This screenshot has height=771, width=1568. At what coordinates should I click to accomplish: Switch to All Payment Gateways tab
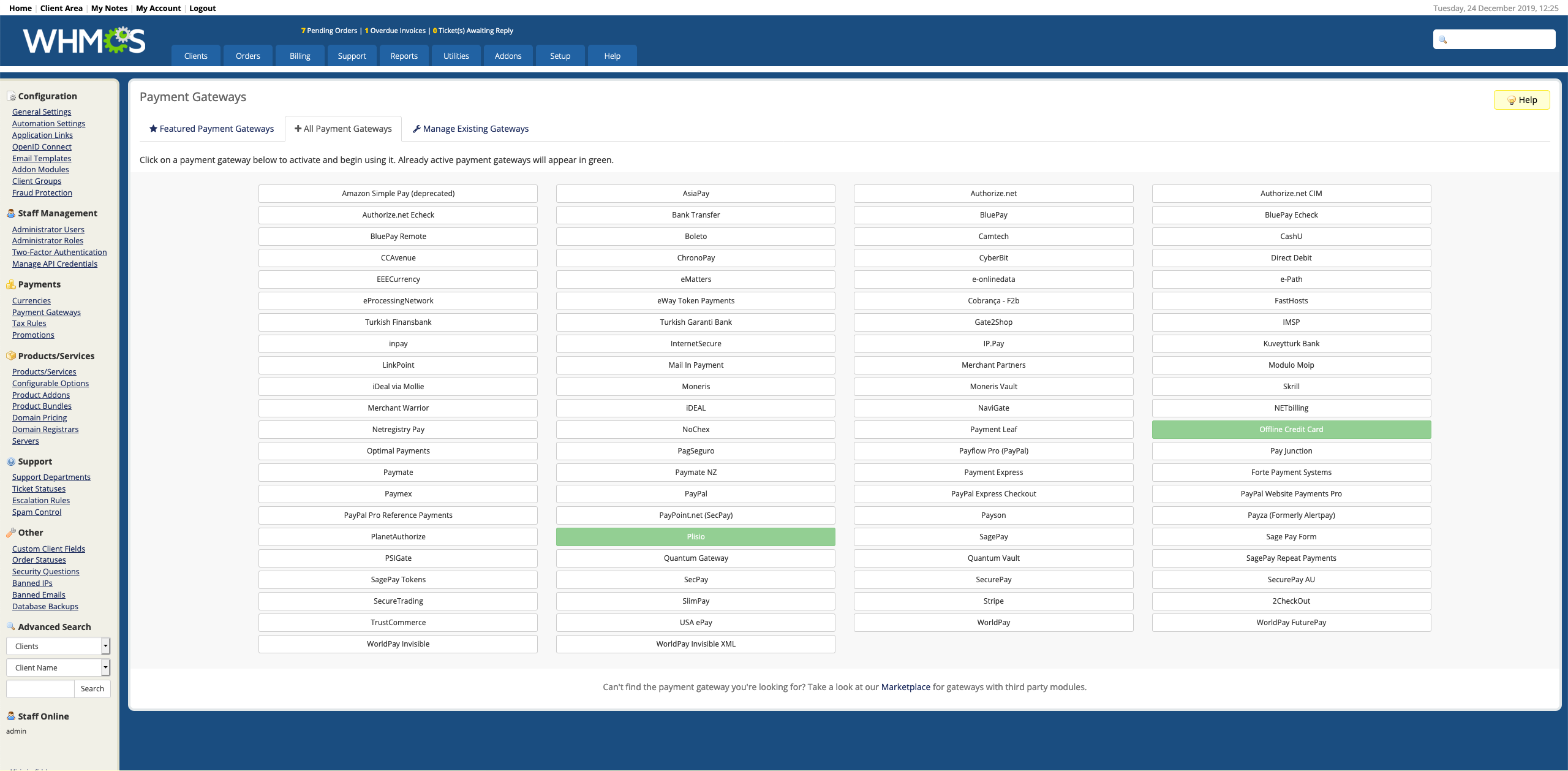343,129
